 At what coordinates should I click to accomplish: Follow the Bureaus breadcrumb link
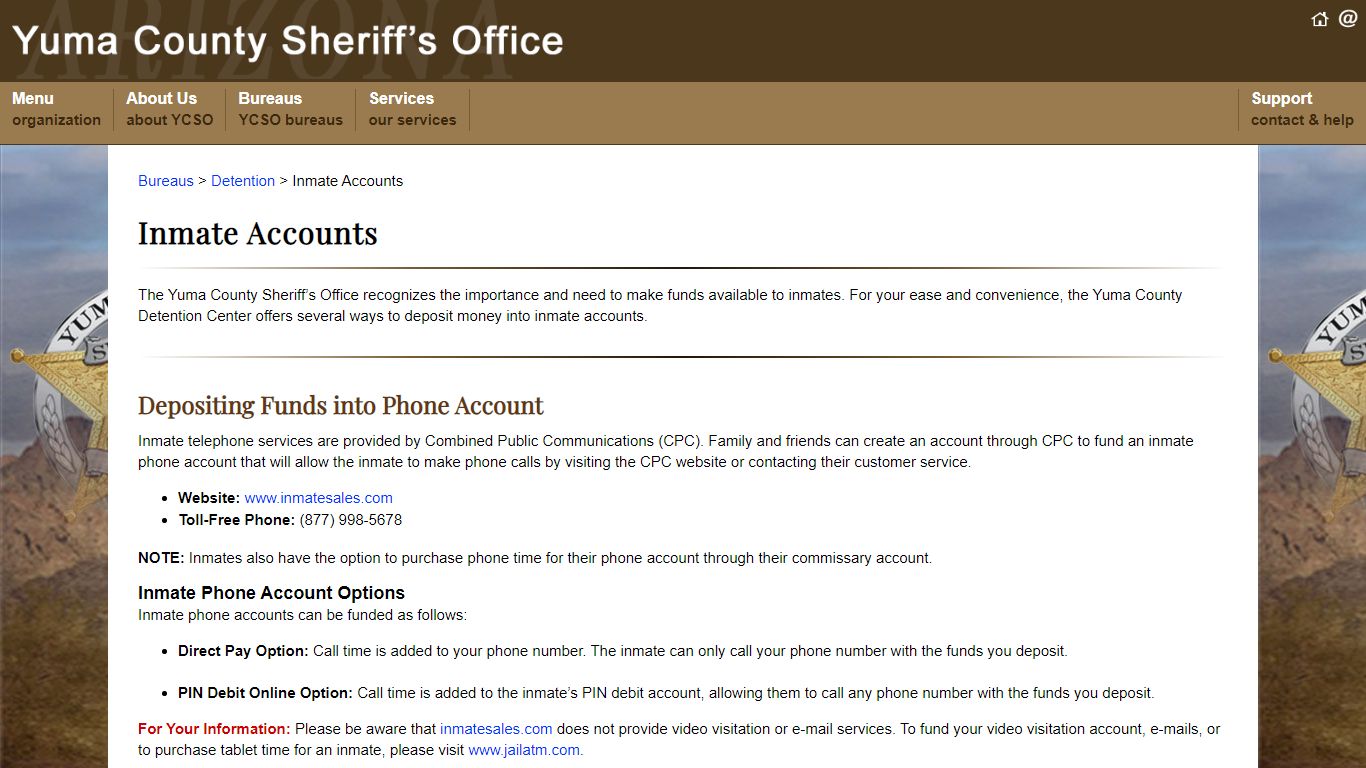coord(166,181)
